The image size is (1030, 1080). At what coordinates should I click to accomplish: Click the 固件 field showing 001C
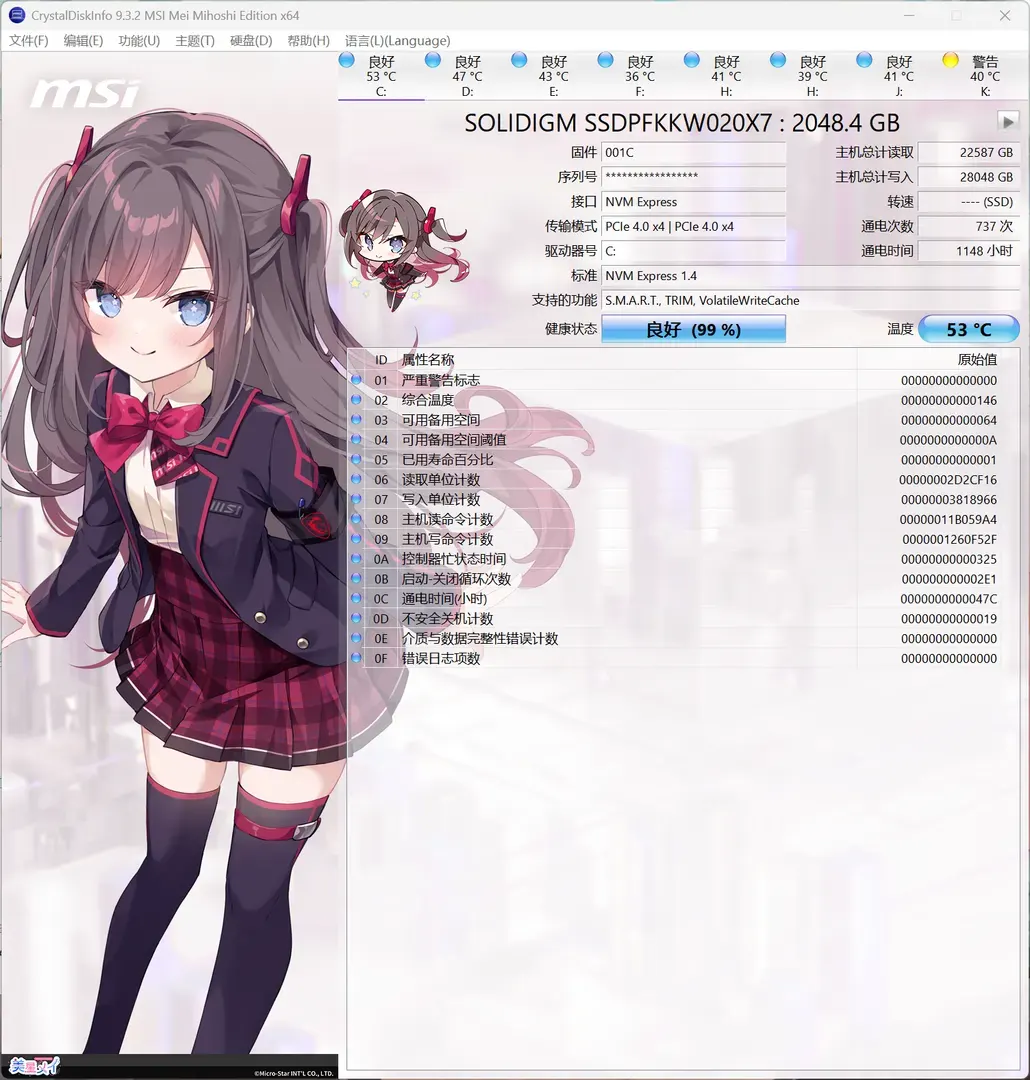pyautogui.click(x=693, y=152)
